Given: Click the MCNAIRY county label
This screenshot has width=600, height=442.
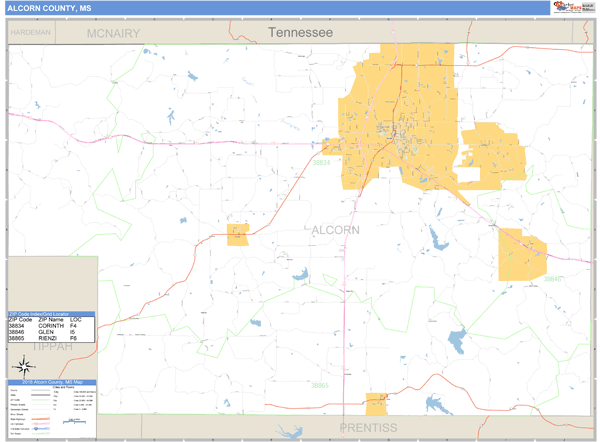Looking at the screenshot, I should click(x=113, y=33).
